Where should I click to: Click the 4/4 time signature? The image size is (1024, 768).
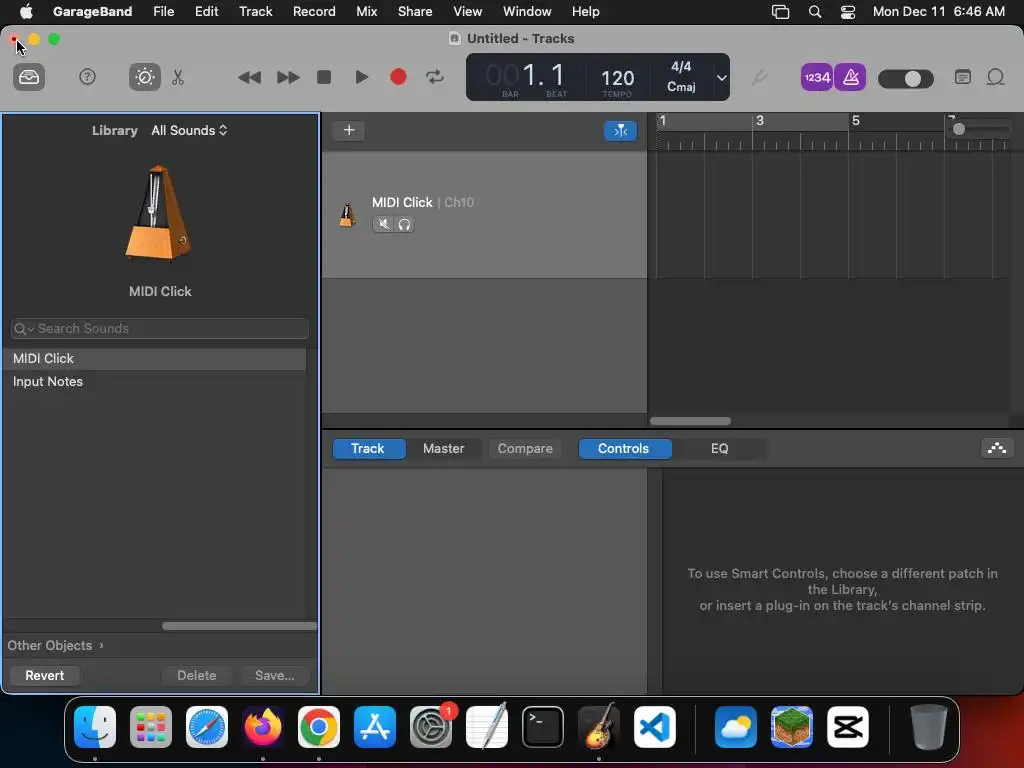(680, 67)
